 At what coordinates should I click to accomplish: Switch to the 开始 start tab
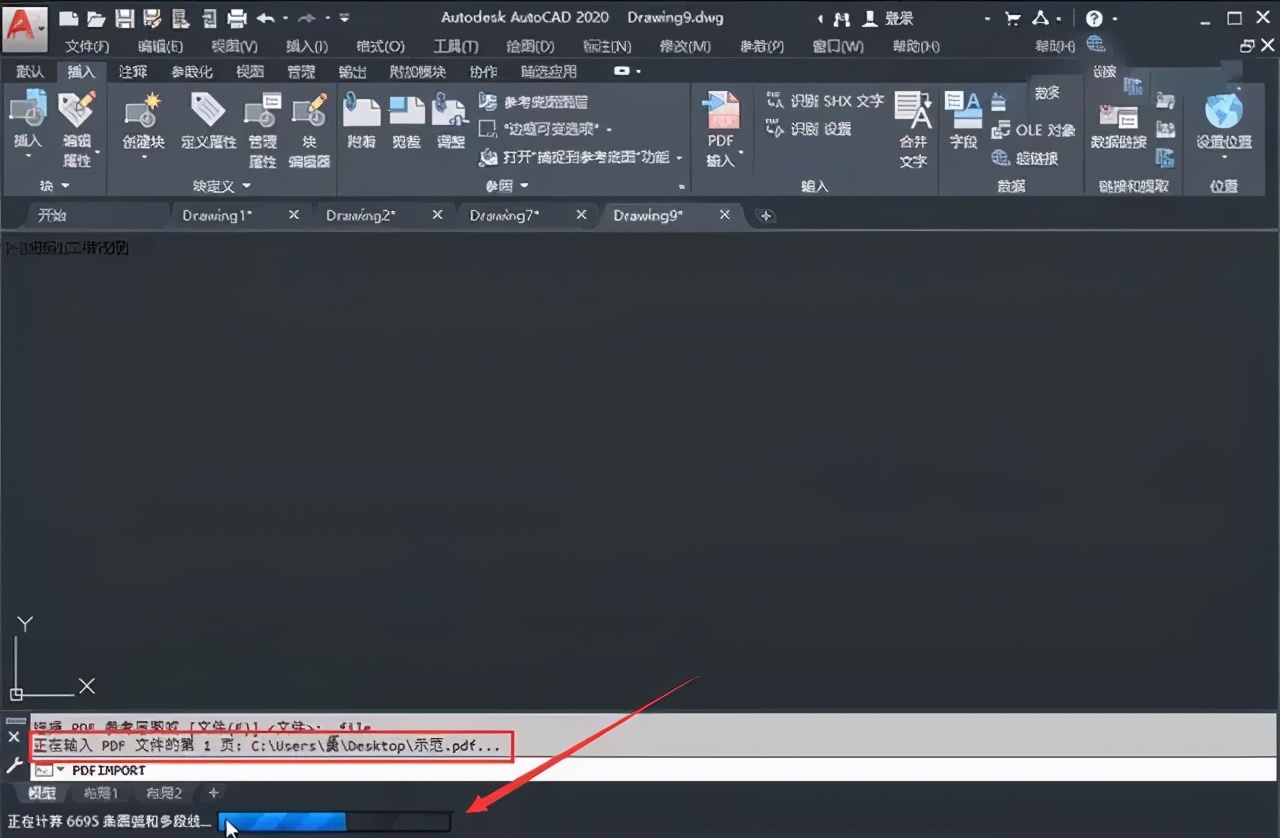[x=52, y=215]
